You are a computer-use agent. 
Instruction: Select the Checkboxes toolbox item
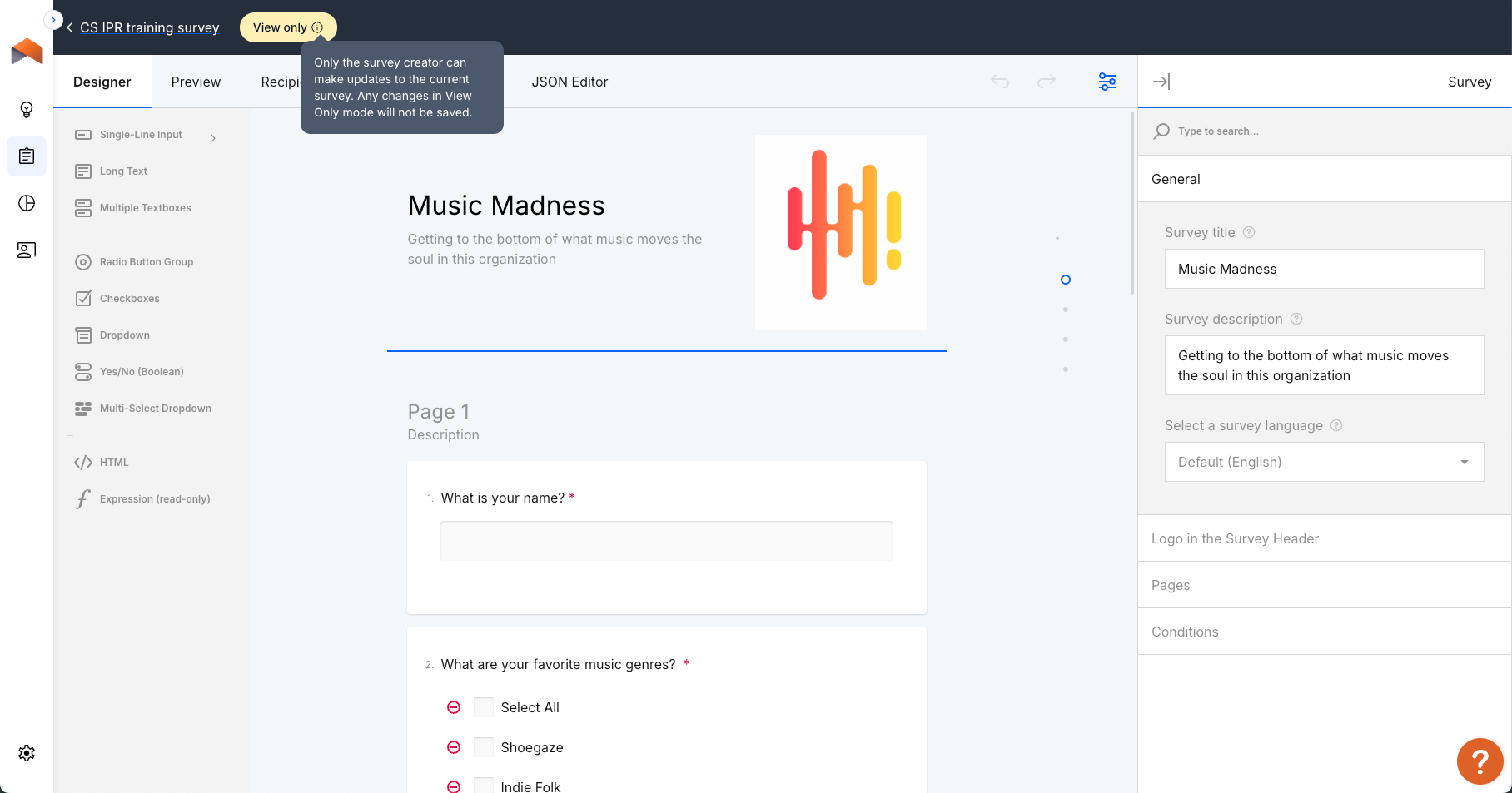point(117,299)
